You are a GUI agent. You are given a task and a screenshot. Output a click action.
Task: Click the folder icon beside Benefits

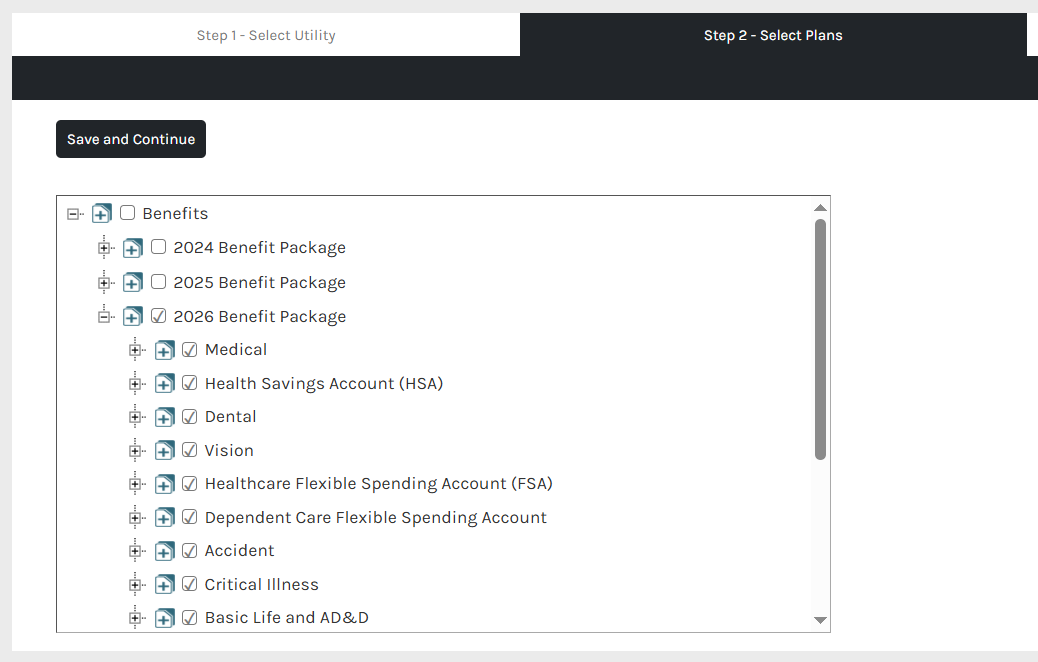coord(101,213)
